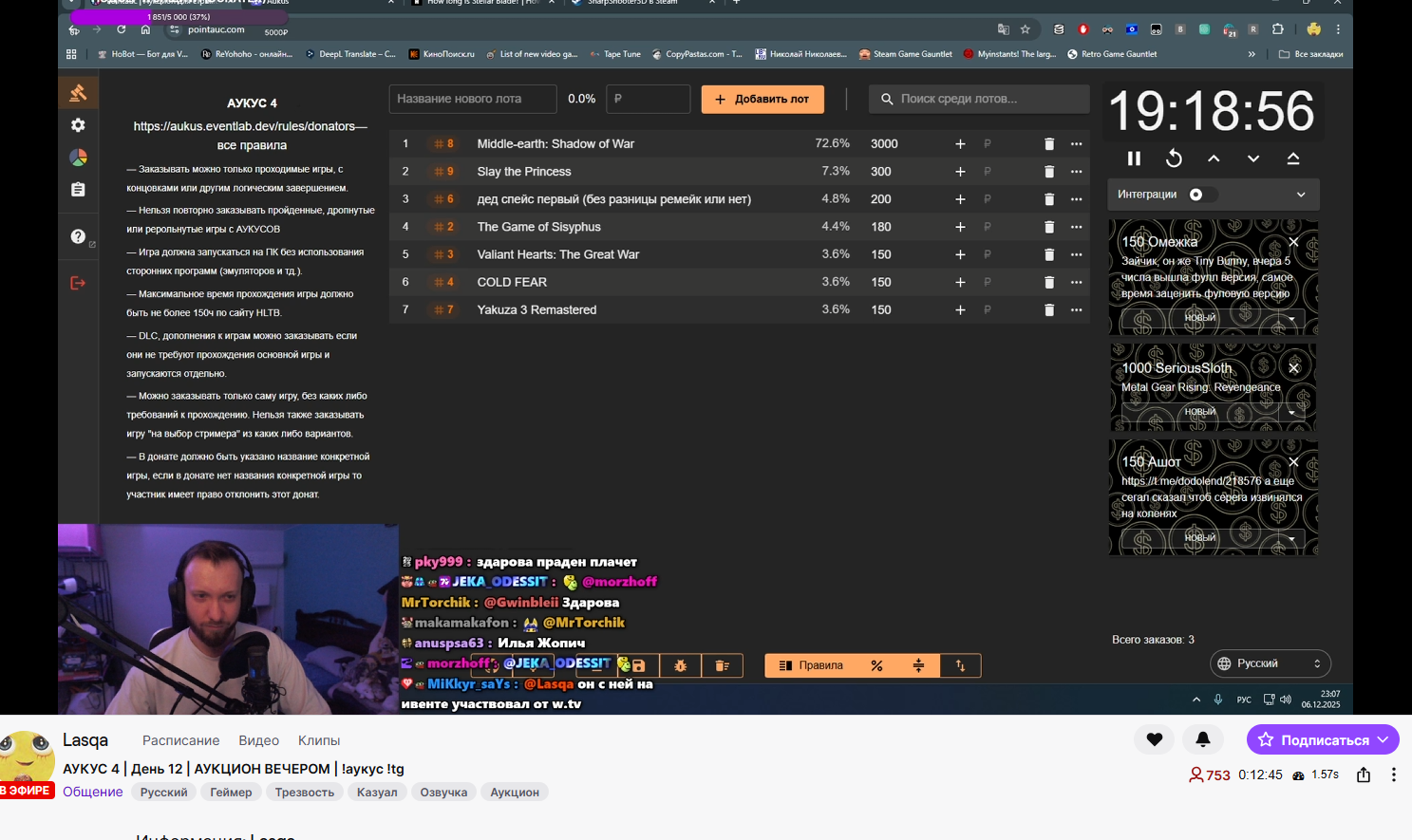Screen dimensions: 1412x840
Task: Dismiss the 1000 SeriousSloth donation card
Action: [x=1293, y=367]
